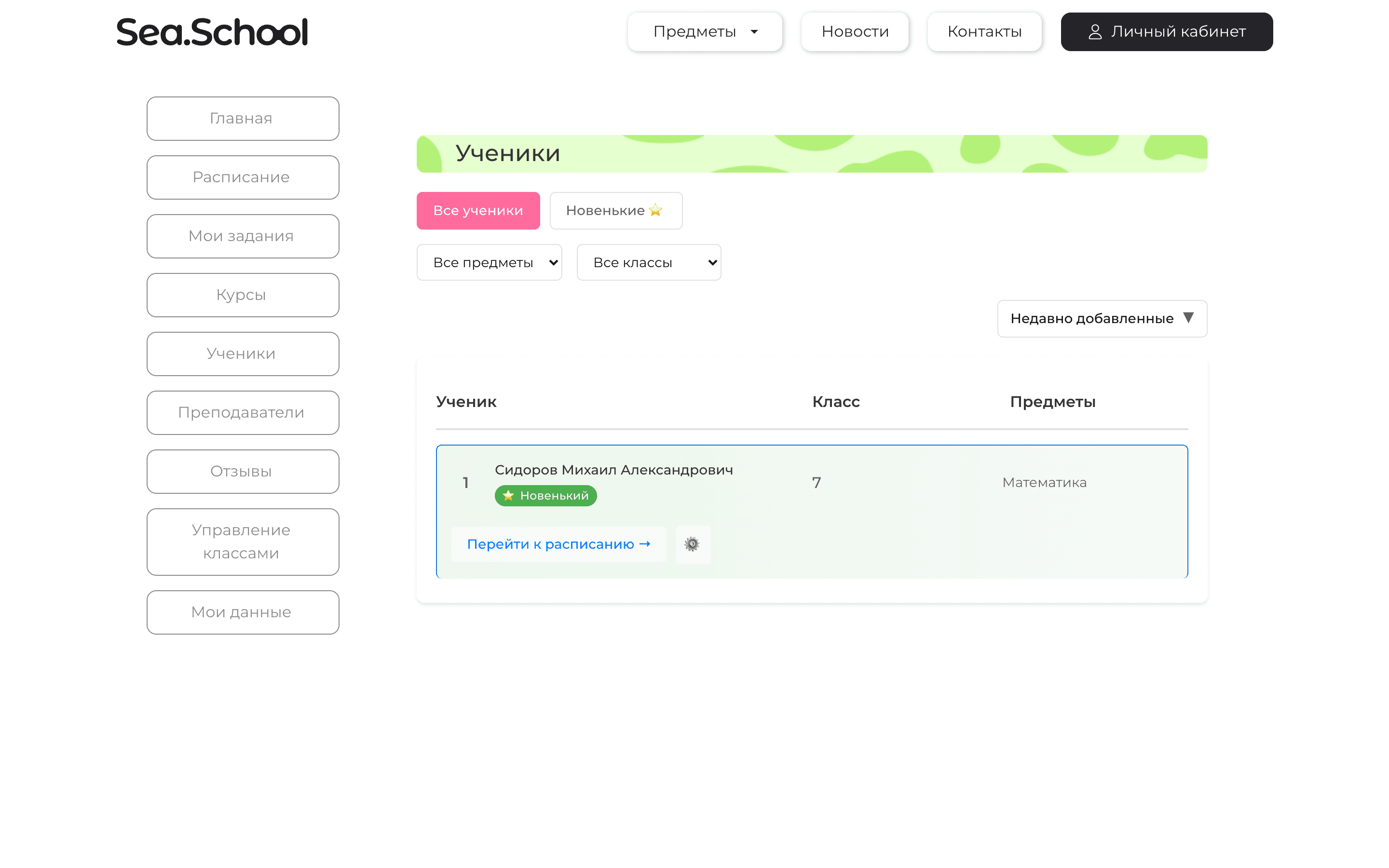
Task: Click the Ученик column header
Action: pyautogui.click(x=466, y=402)
